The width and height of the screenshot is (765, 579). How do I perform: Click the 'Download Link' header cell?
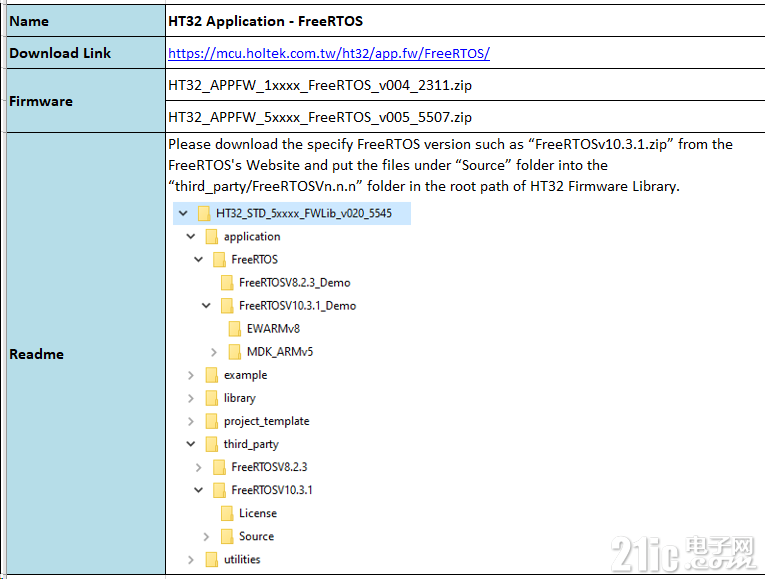86,53
